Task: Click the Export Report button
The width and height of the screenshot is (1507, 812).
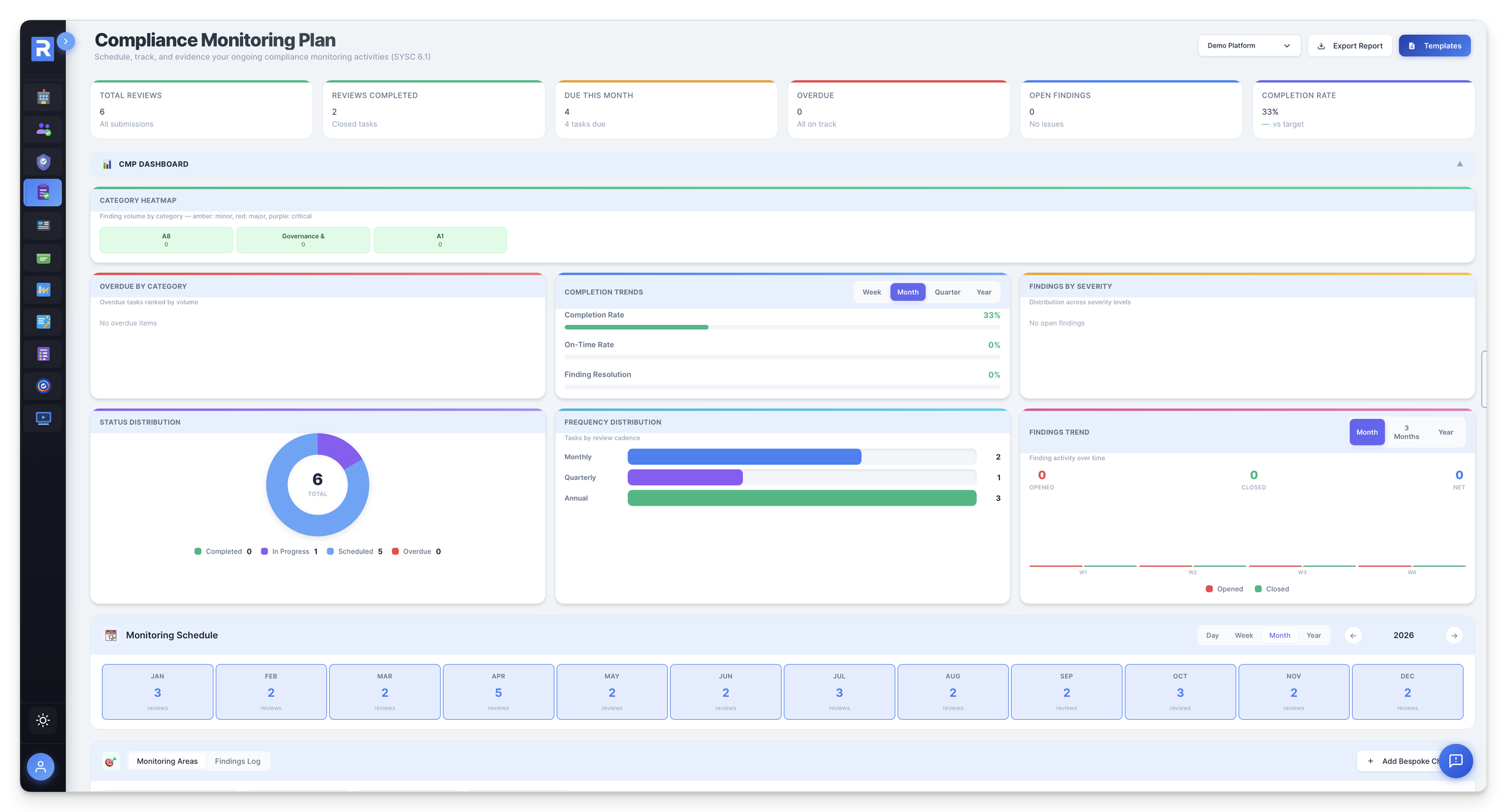Action: [x=1349, y=46]
